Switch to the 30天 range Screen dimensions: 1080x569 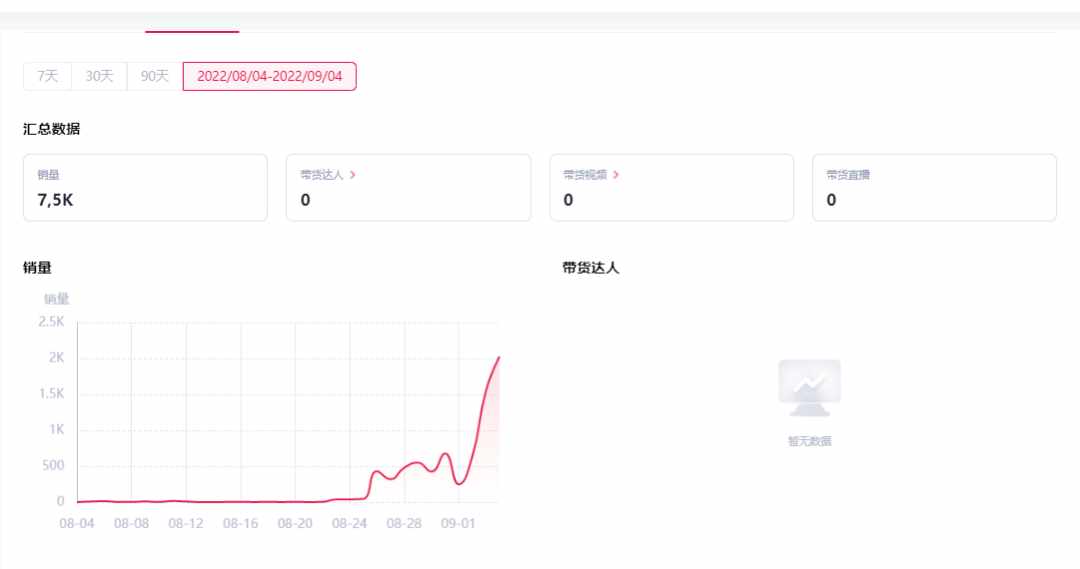[99, 76]
